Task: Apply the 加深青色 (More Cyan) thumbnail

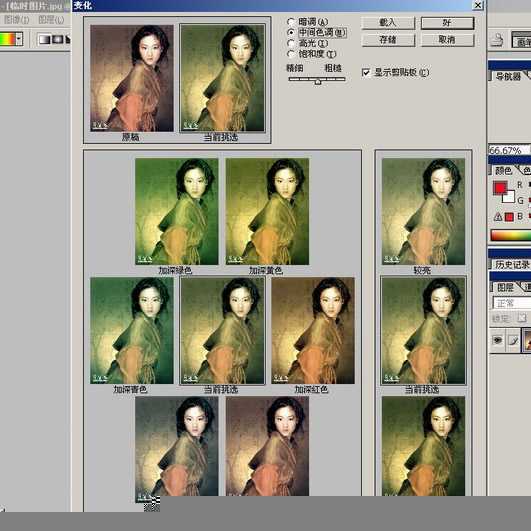Action: coord(132,331)
